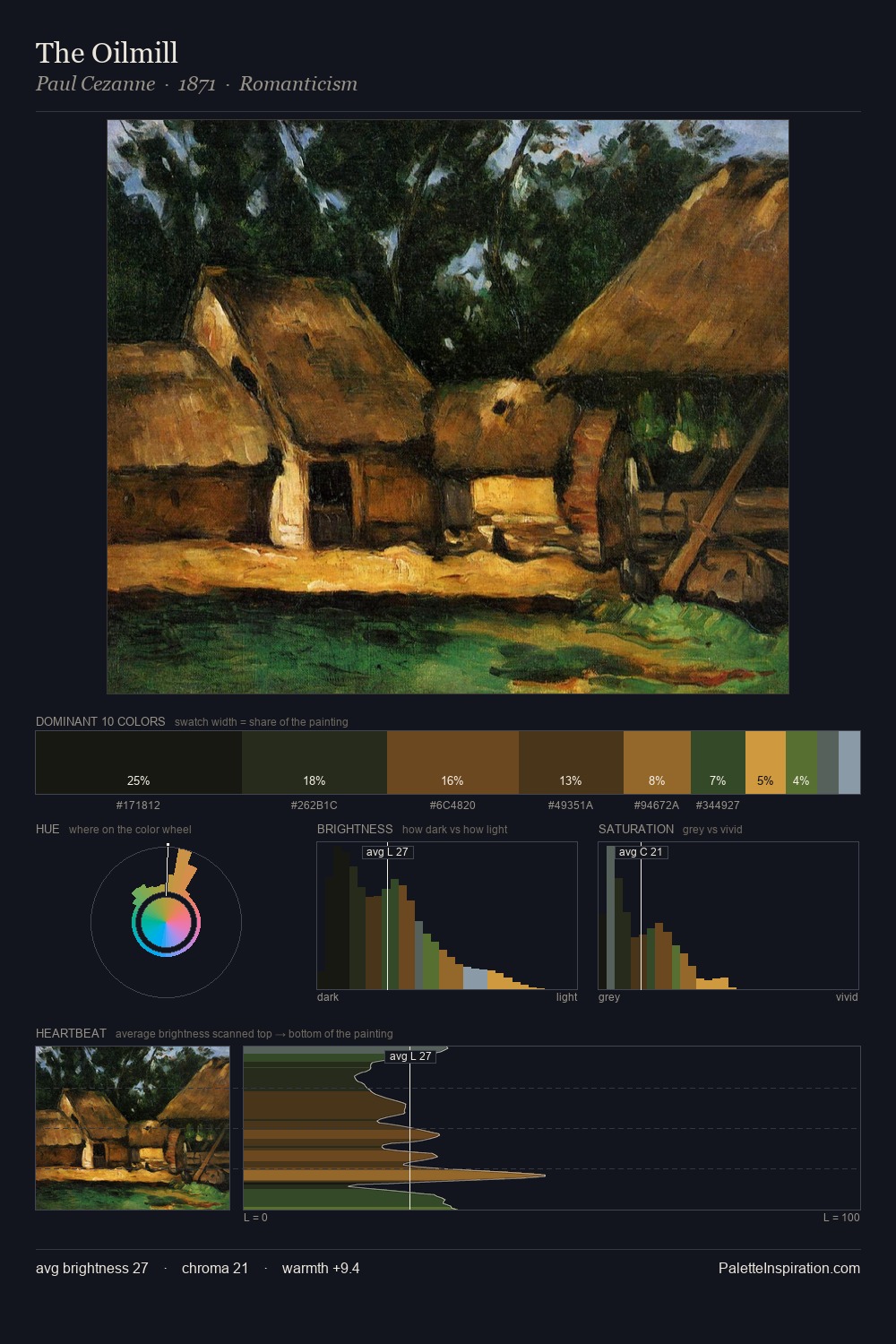Click hex code #171812
The width and height of the screenshot is (896, 1344).
point(138,806)
